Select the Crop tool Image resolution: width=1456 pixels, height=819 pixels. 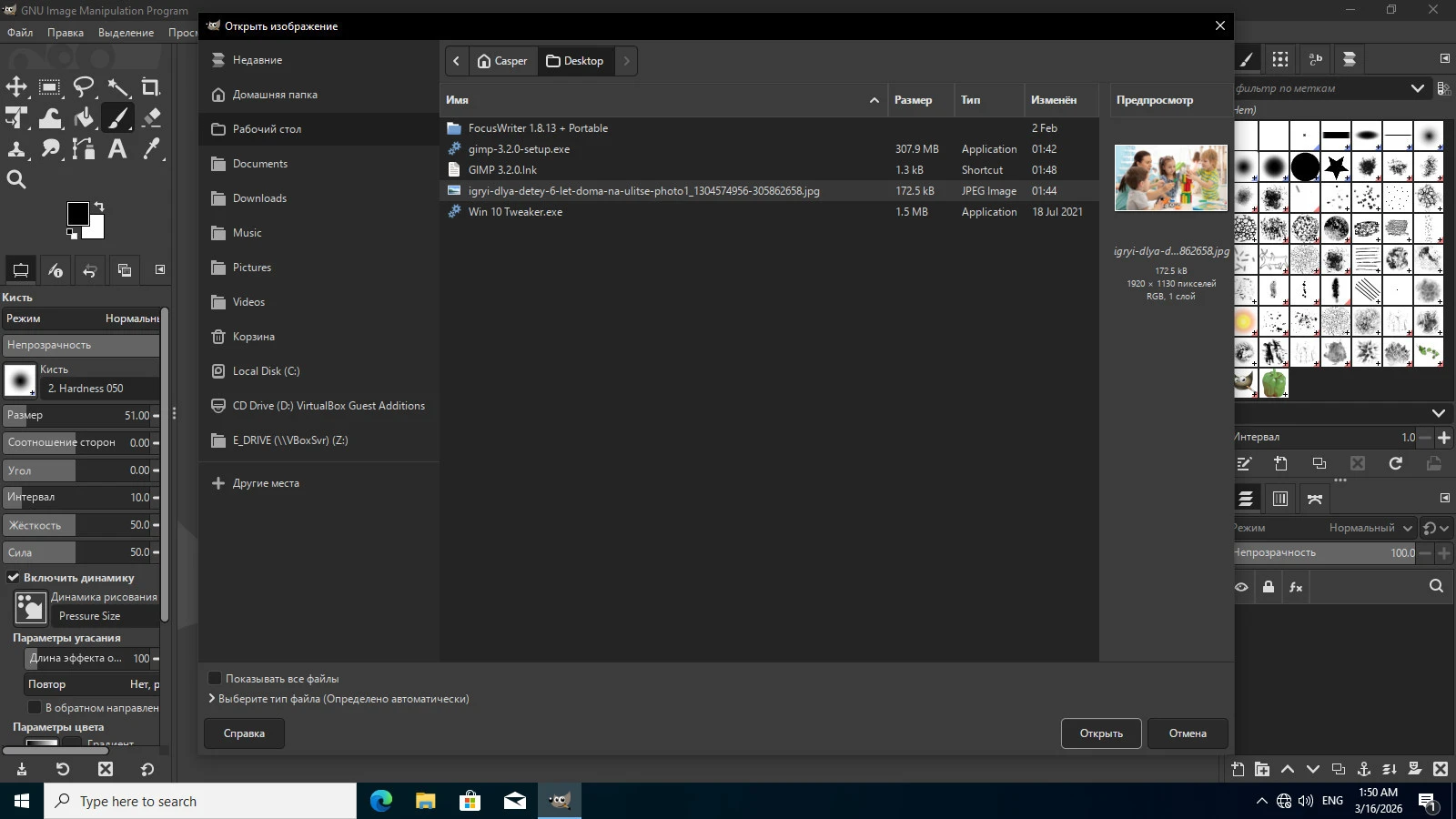151,87
